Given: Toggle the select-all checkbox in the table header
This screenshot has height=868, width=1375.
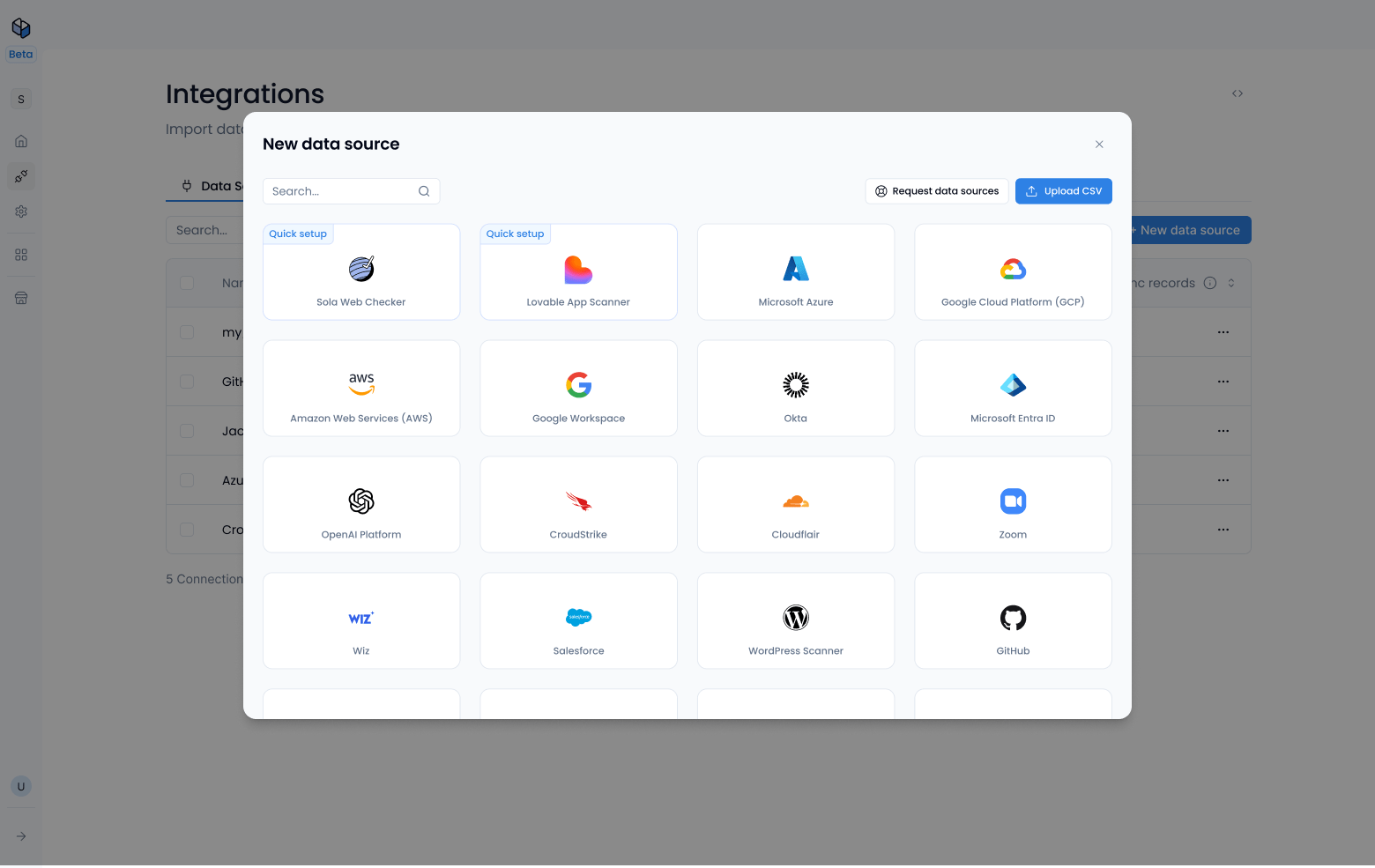Looking at the screenshot, I should pyautogui.click(x=187, y=283).
